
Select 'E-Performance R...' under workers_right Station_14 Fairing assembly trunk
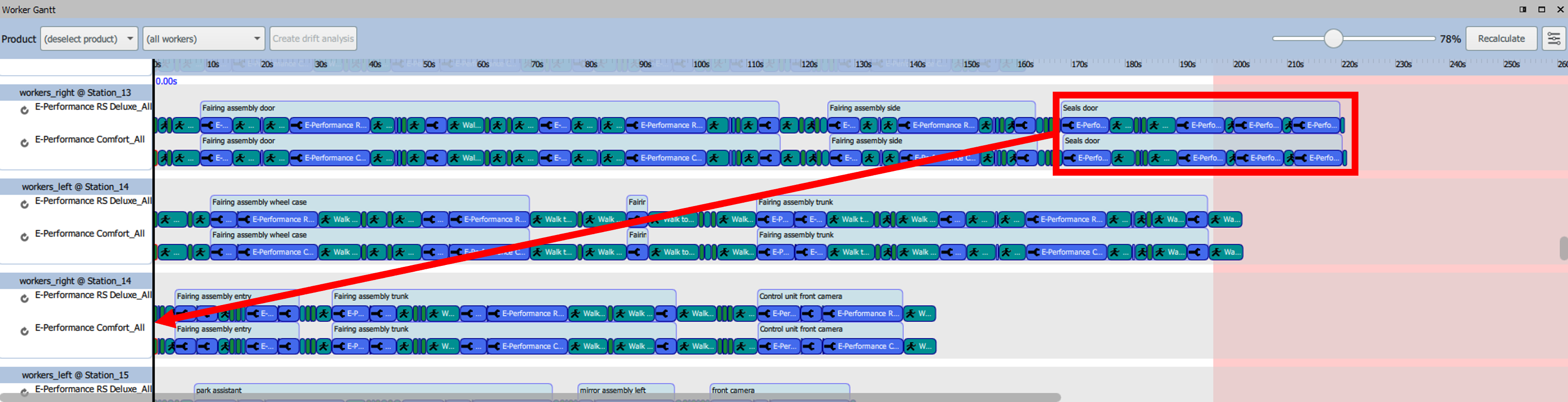tap(527, 314)
